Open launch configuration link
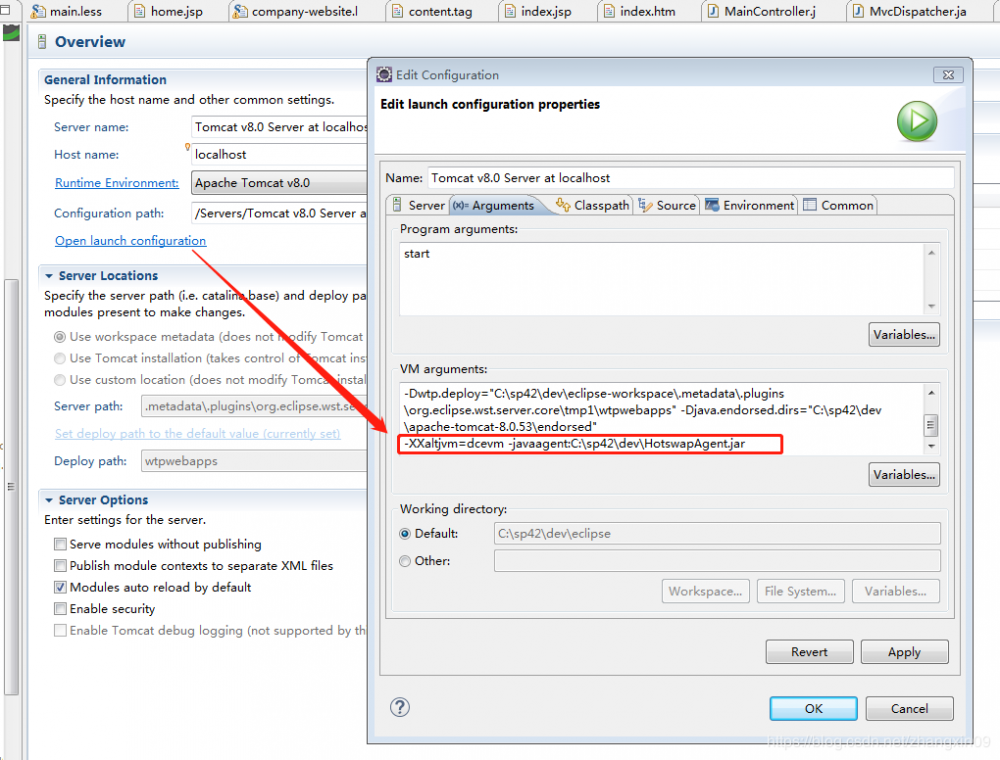 tap(131, 241)
